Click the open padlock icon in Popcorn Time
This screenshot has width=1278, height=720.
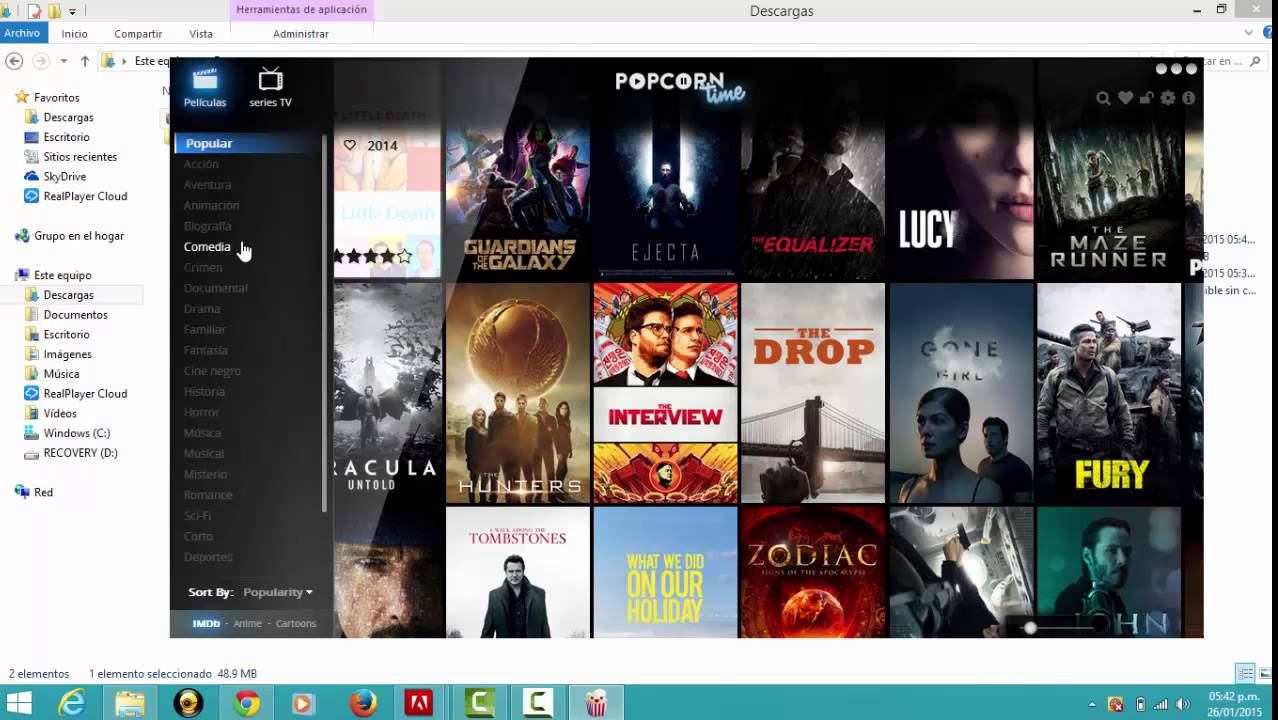(x=1146, y=98)
